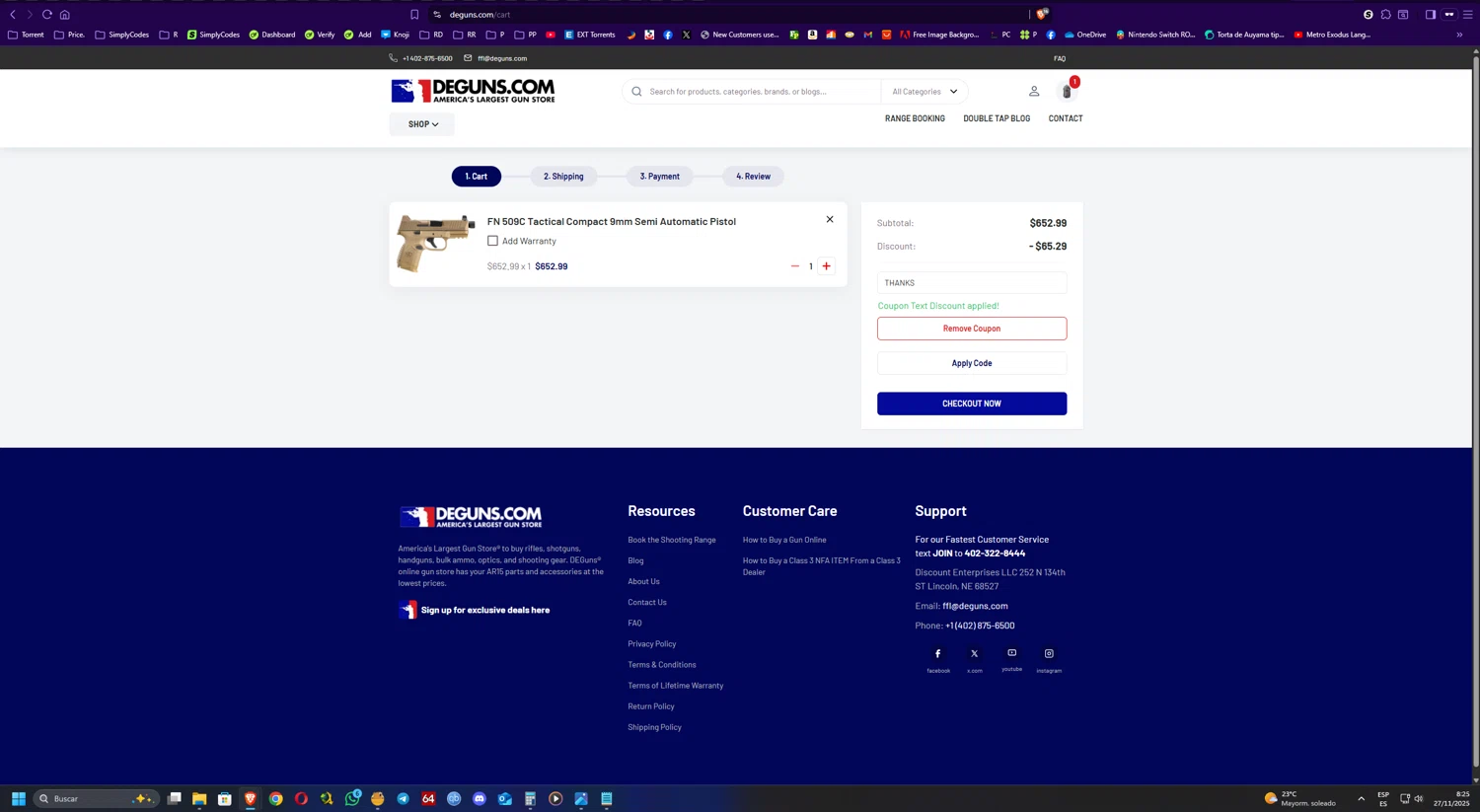Click the Apply Code button
Image resolution: width=1480 pixels, height=812 pixels.
(972, 363)
